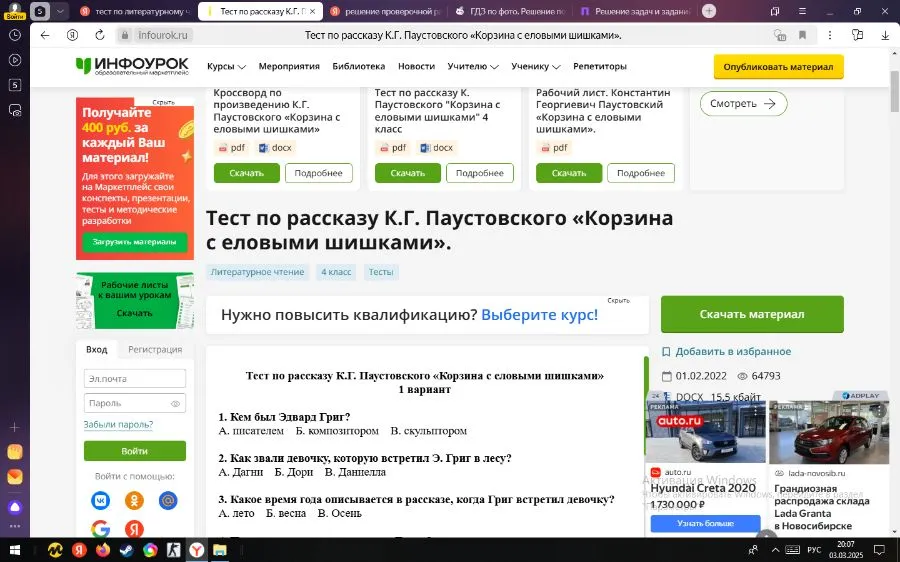Open the sidebar video player icon

click(15, 60)
